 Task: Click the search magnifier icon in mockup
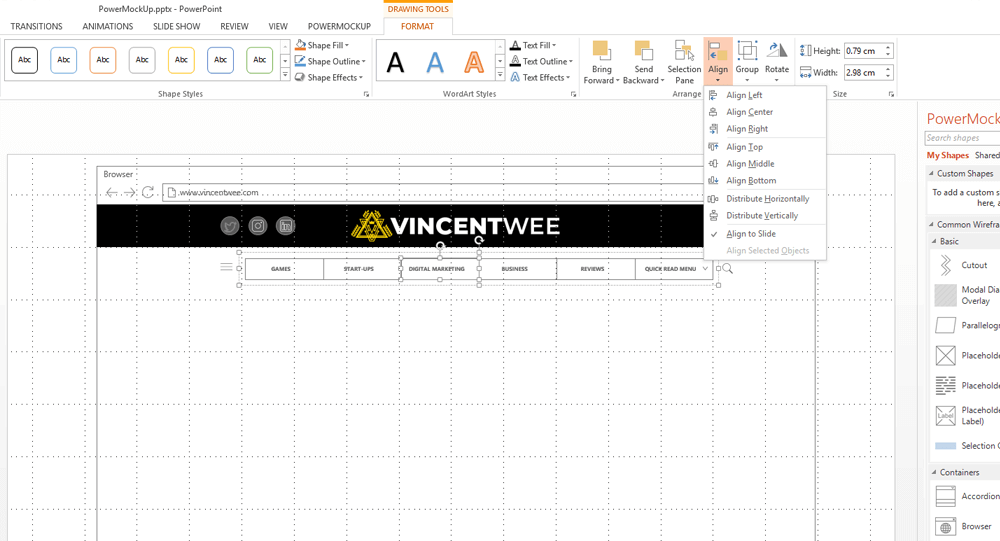pyautogui.click(x=728, y=269)
